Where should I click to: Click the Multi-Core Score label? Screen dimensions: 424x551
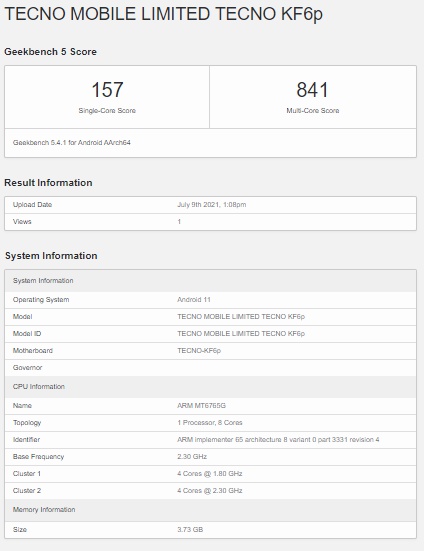click(x=313, y=110)
